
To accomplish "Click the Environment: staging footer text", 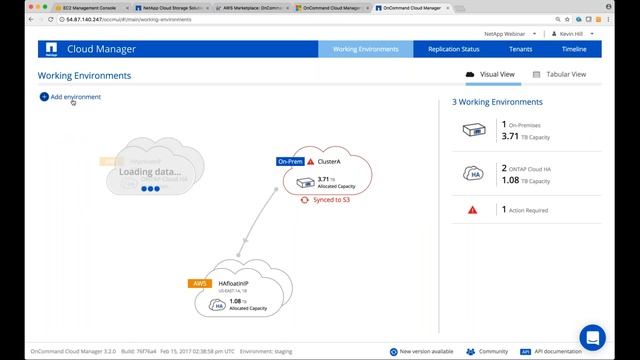I will click(x=266, y=351).
